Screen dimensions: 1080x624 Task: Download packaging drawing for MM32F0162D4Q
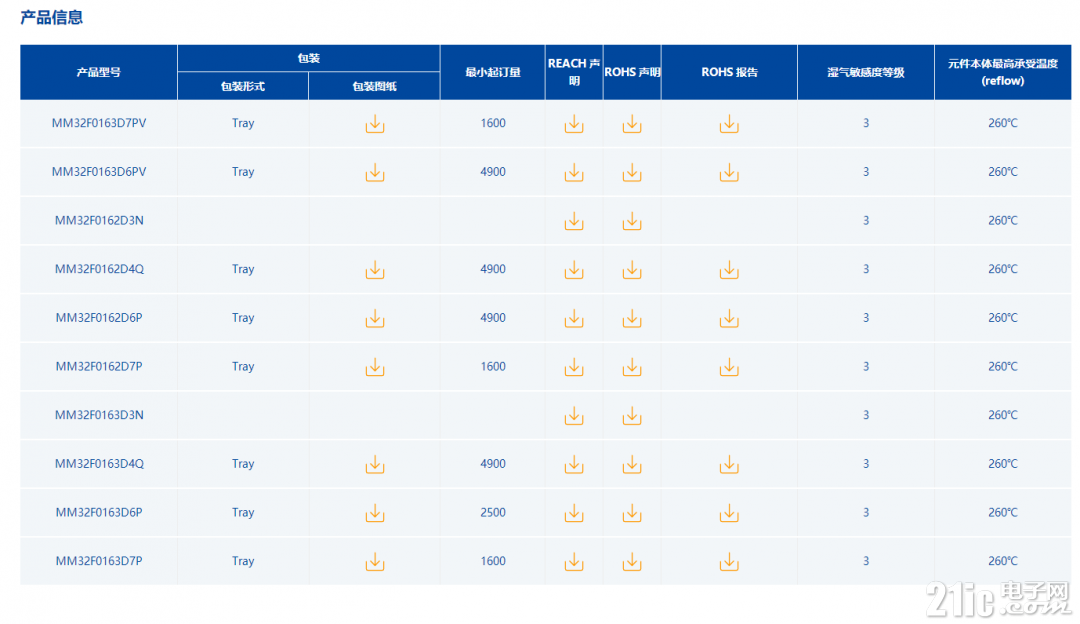[375, 271]
